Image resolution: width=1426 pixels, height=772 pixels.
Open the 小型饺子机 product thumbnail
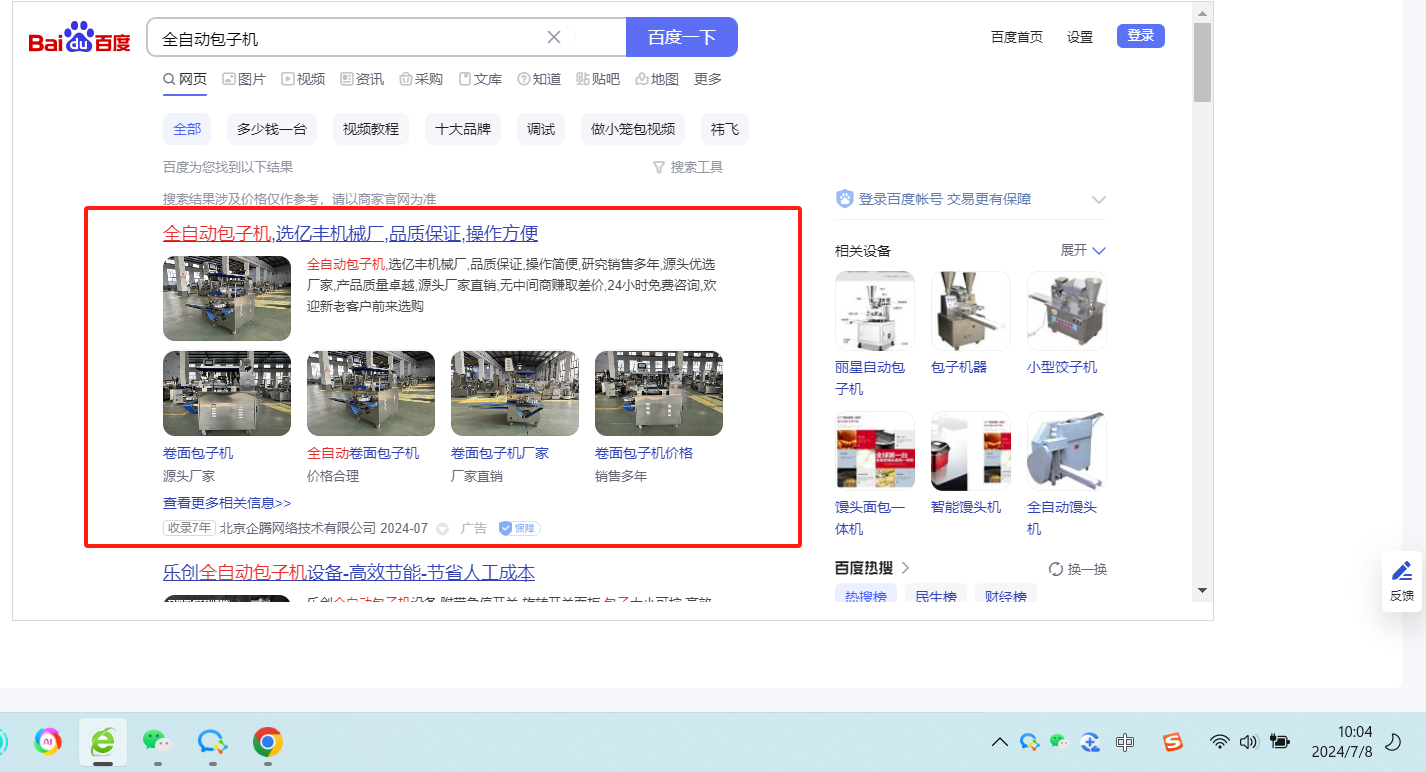coord(1067,310)
